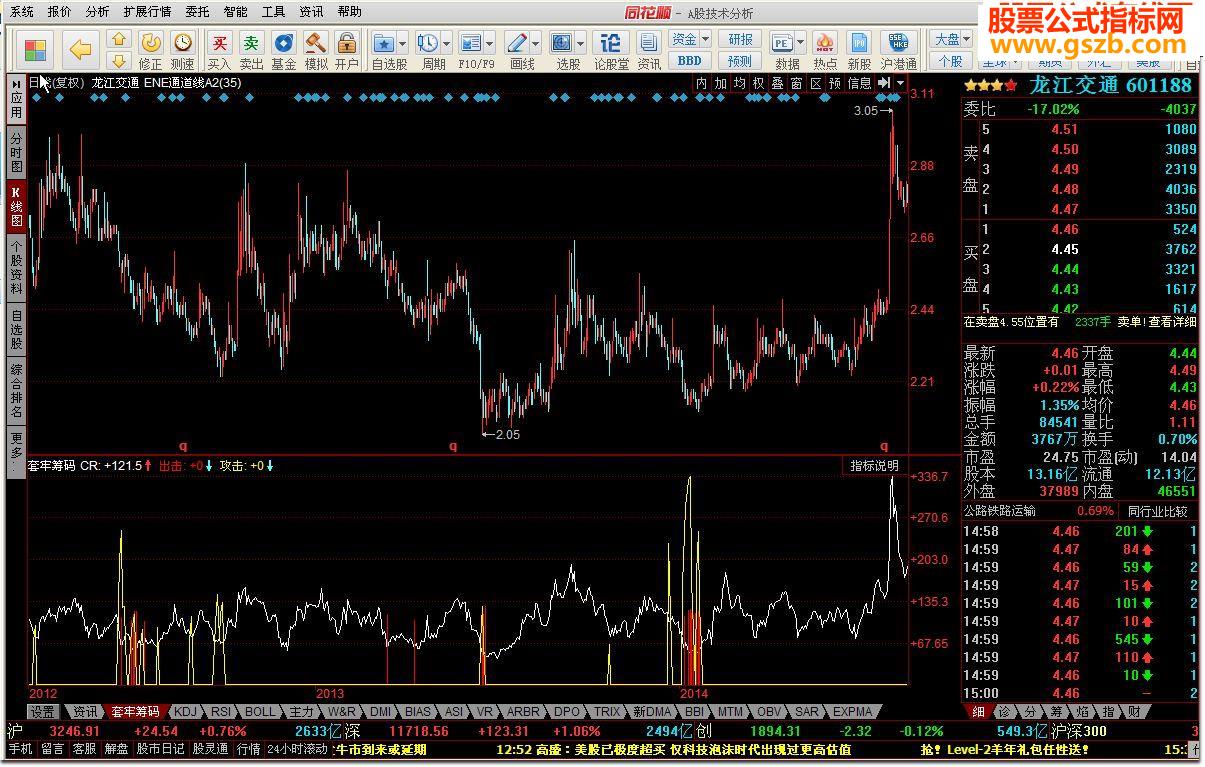Expand the 大盘 market dropdown

tap(951, 39)
